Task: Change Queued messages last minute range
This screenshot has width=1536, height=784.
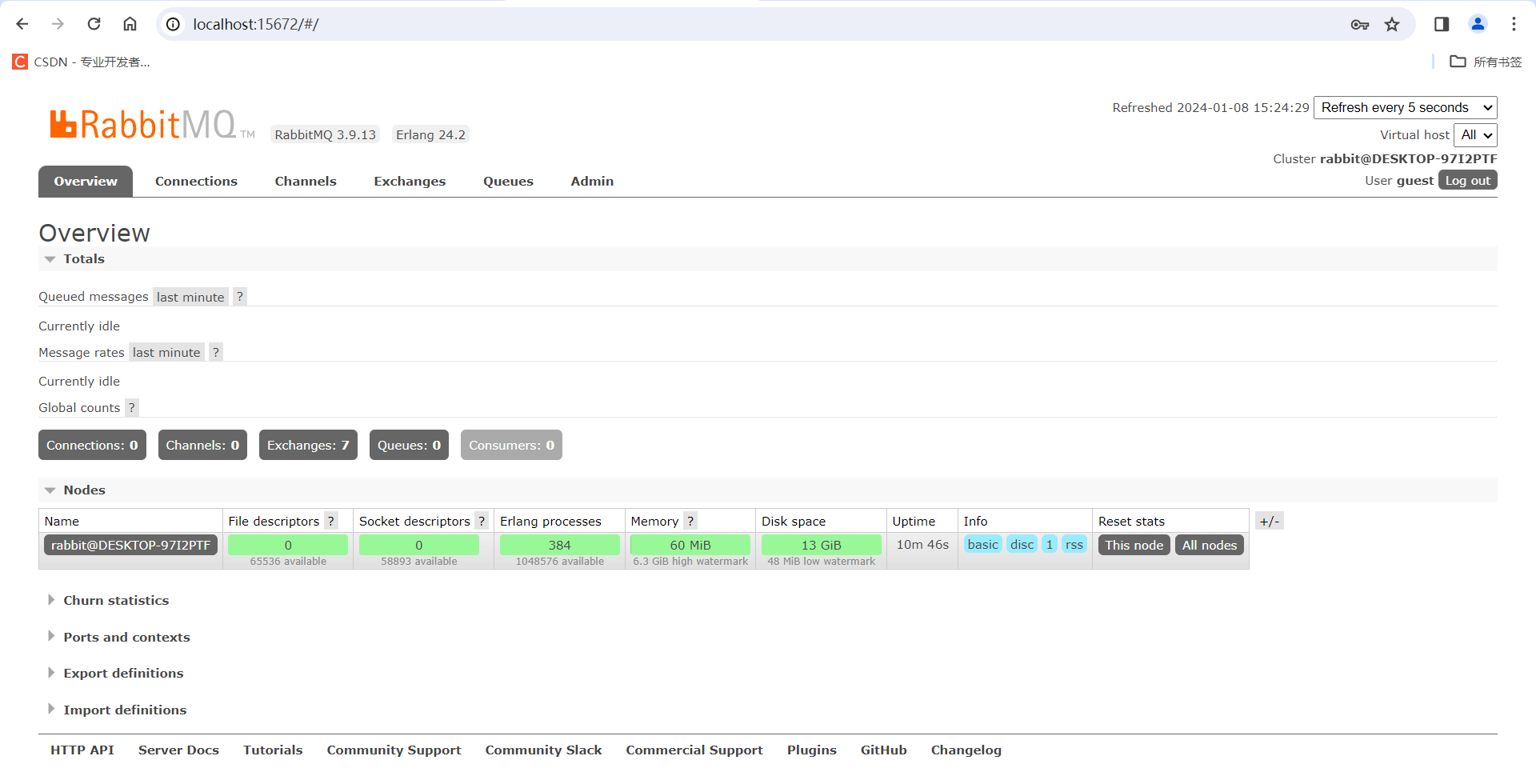Action: point(190,297)
